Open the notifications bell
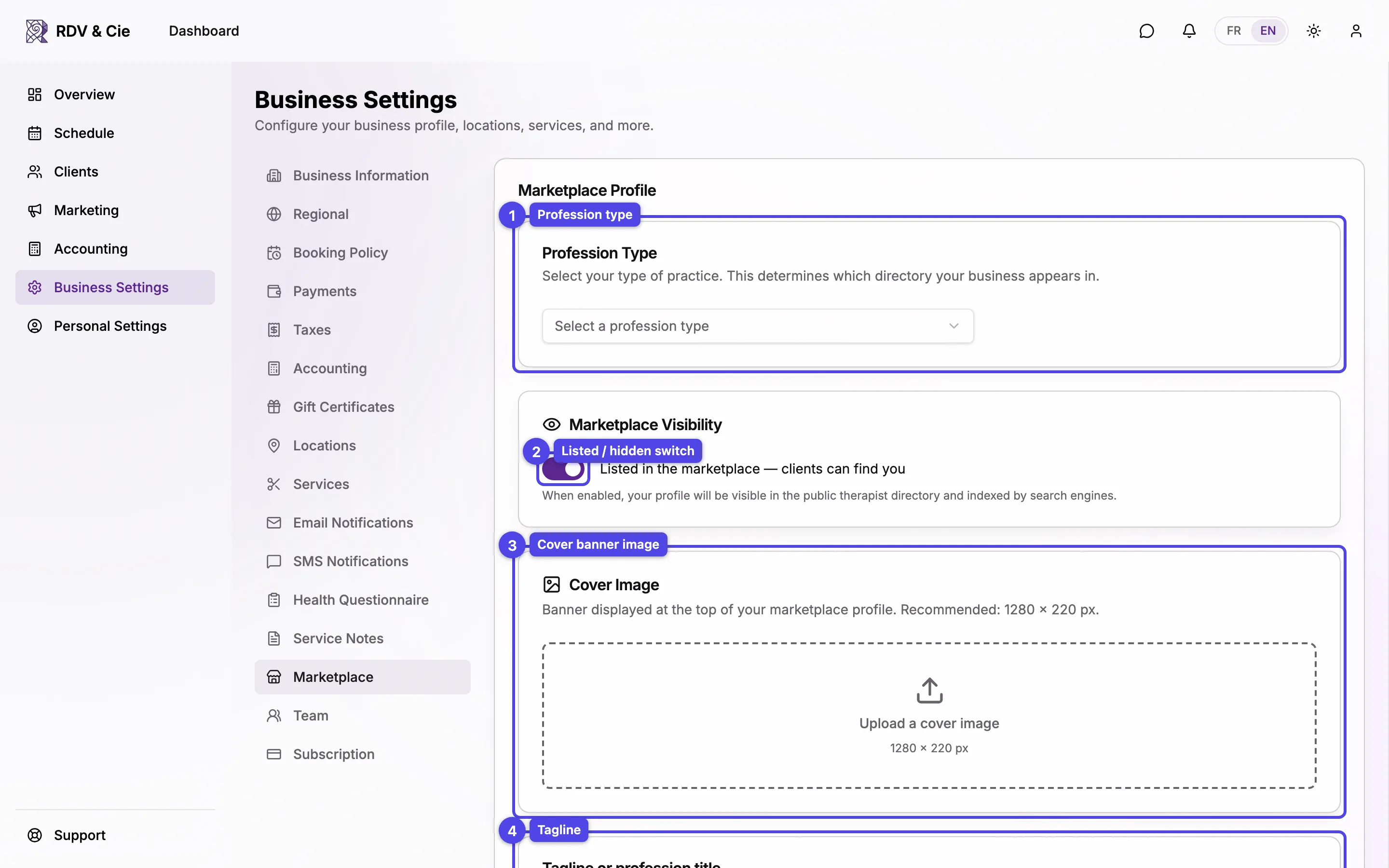 click(x=1189, y=31)
